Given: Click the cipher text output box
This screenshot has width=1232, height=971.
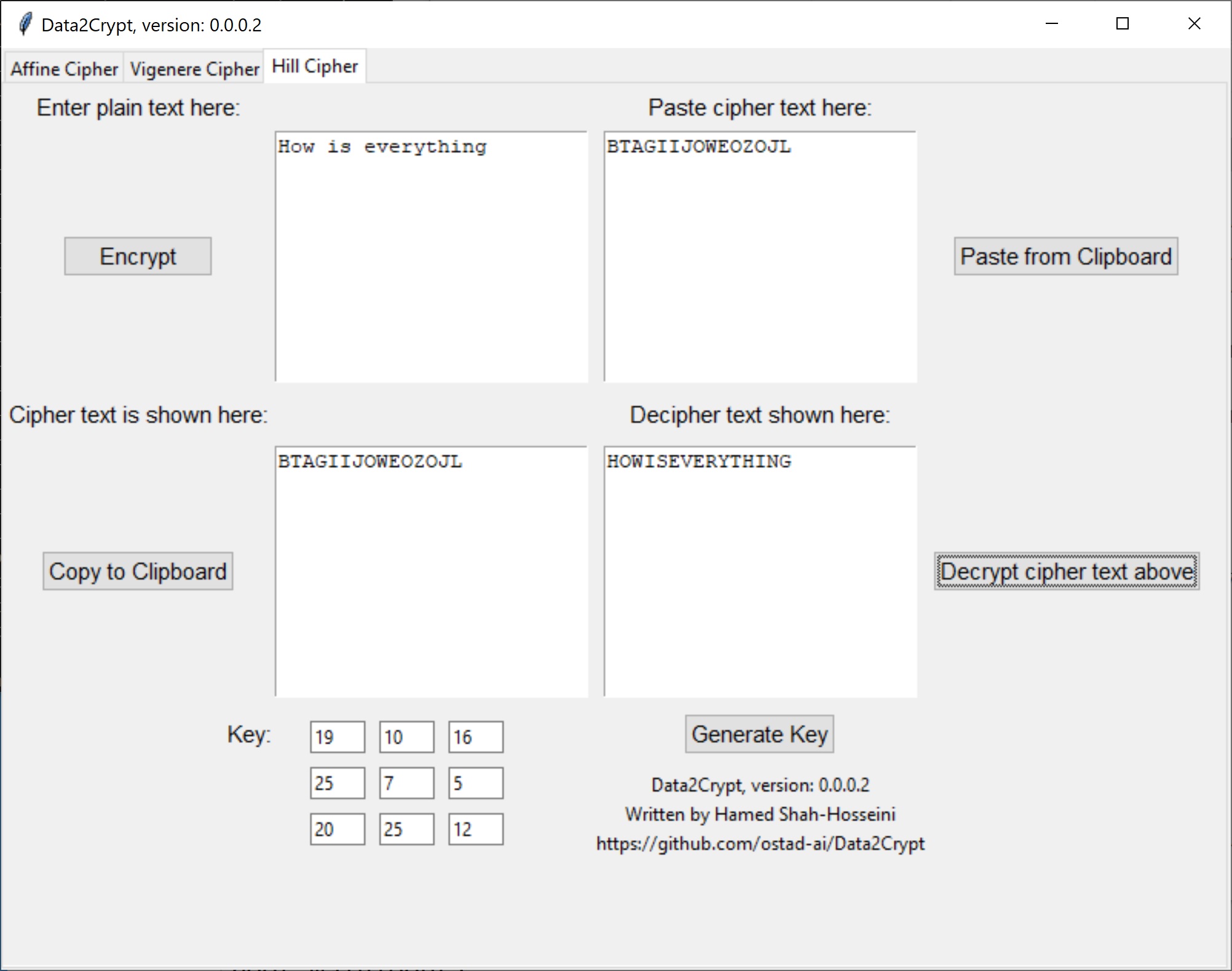Looking at the screenshot, I should click(431, 572).
